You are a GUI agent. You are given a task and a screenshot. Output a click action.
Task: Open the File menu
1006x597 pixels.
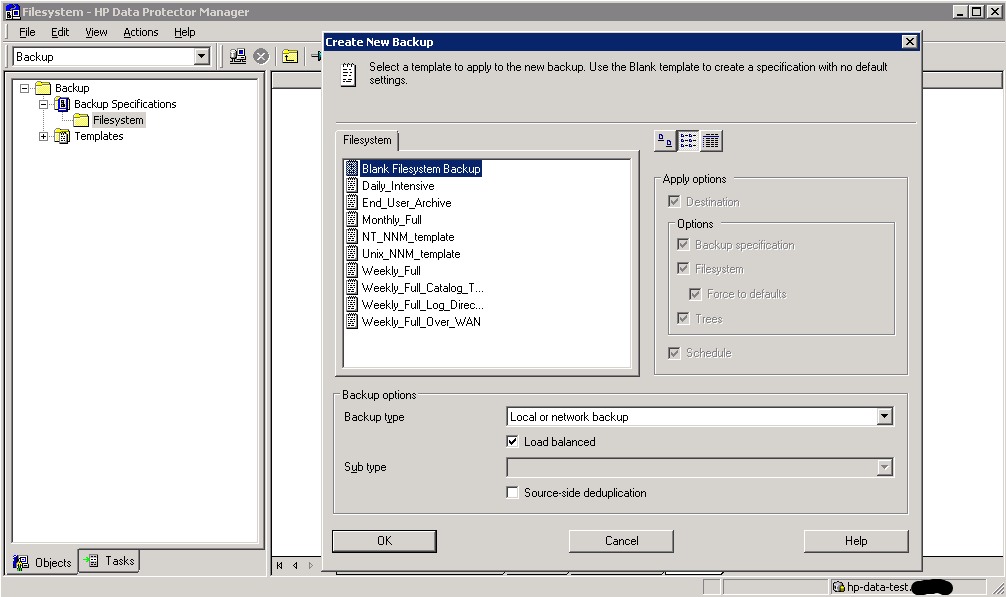pos(27,32)
